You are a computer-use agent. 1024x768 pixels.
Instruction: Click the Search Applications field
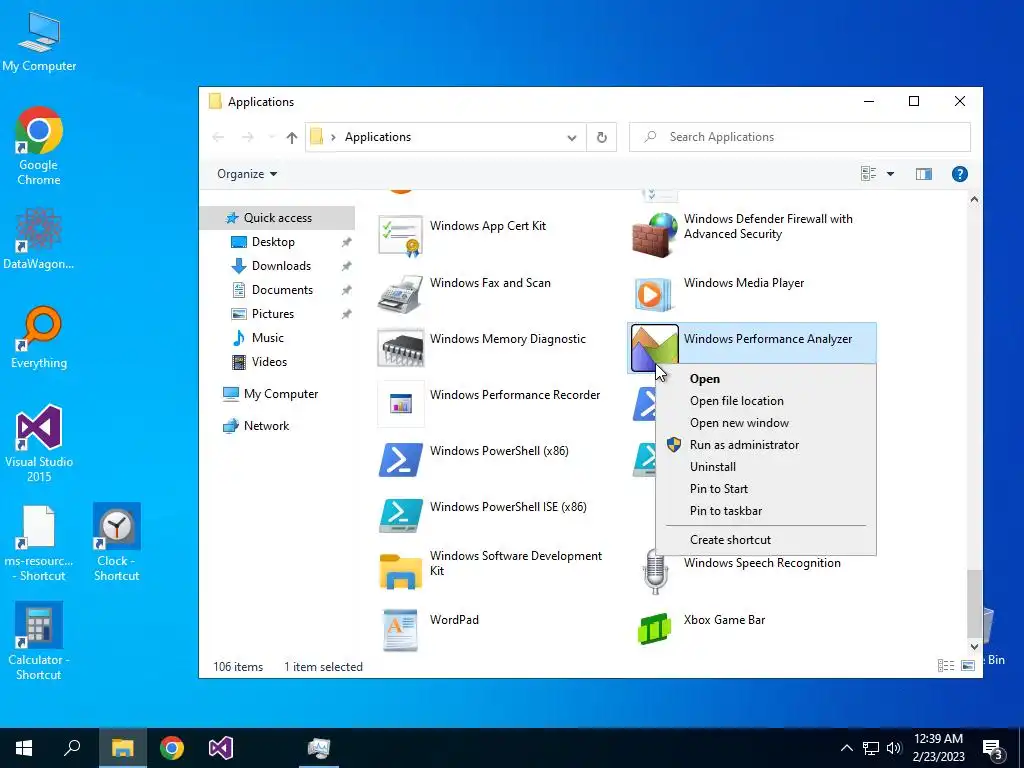click(x=799, y=137)
